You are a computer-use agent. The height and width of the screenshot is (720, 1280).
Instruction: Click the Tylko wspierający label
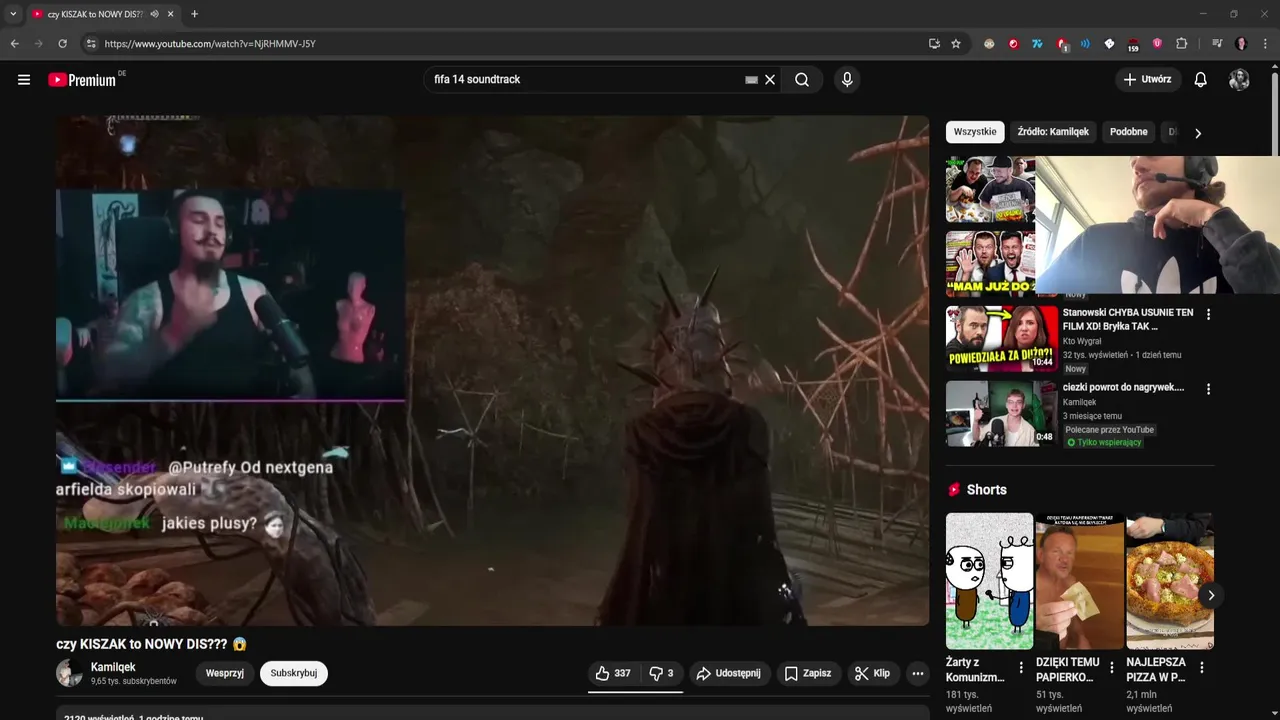point(1104,442)
